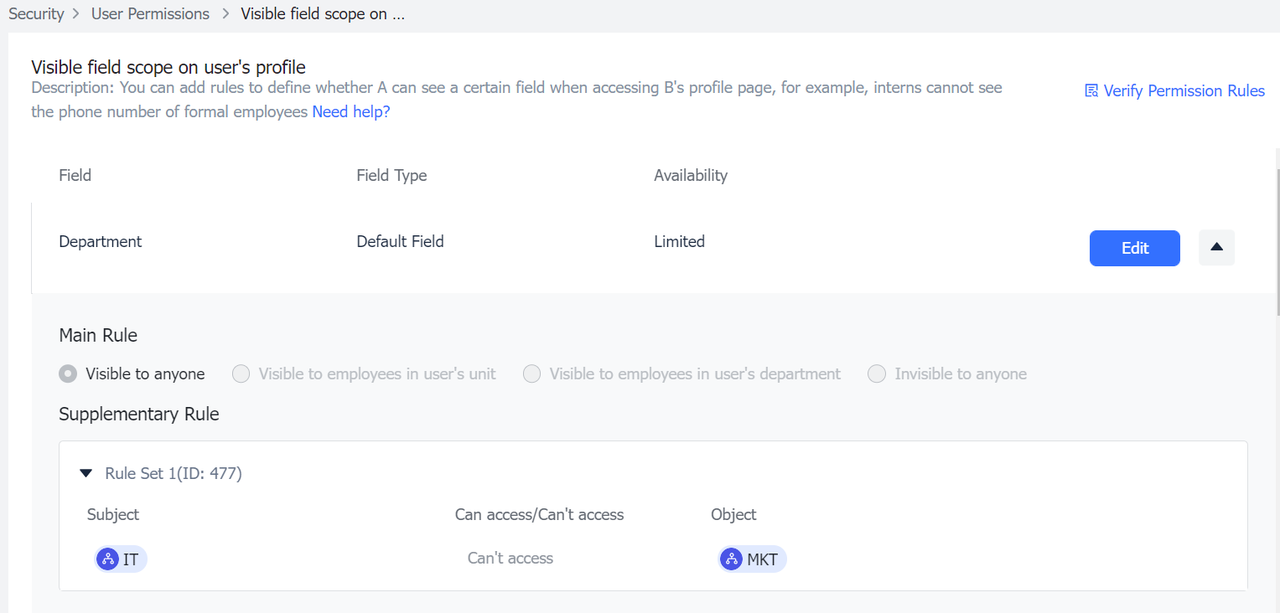Click the 'Rule Set 1(ID: 477)' title

[173, 473]
